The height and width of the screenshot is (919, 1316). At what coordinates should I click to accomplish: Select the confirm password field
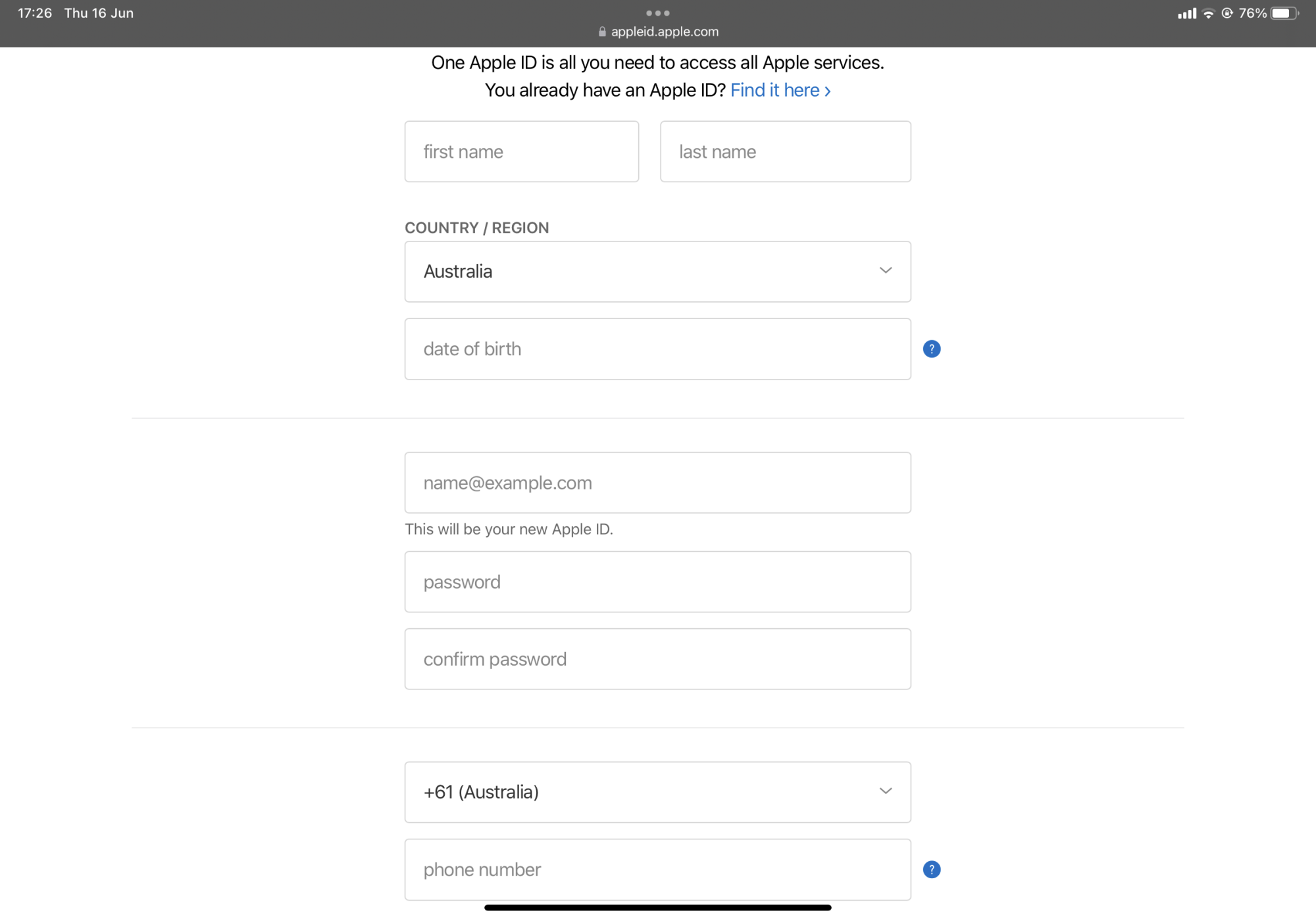click(657, 658)
